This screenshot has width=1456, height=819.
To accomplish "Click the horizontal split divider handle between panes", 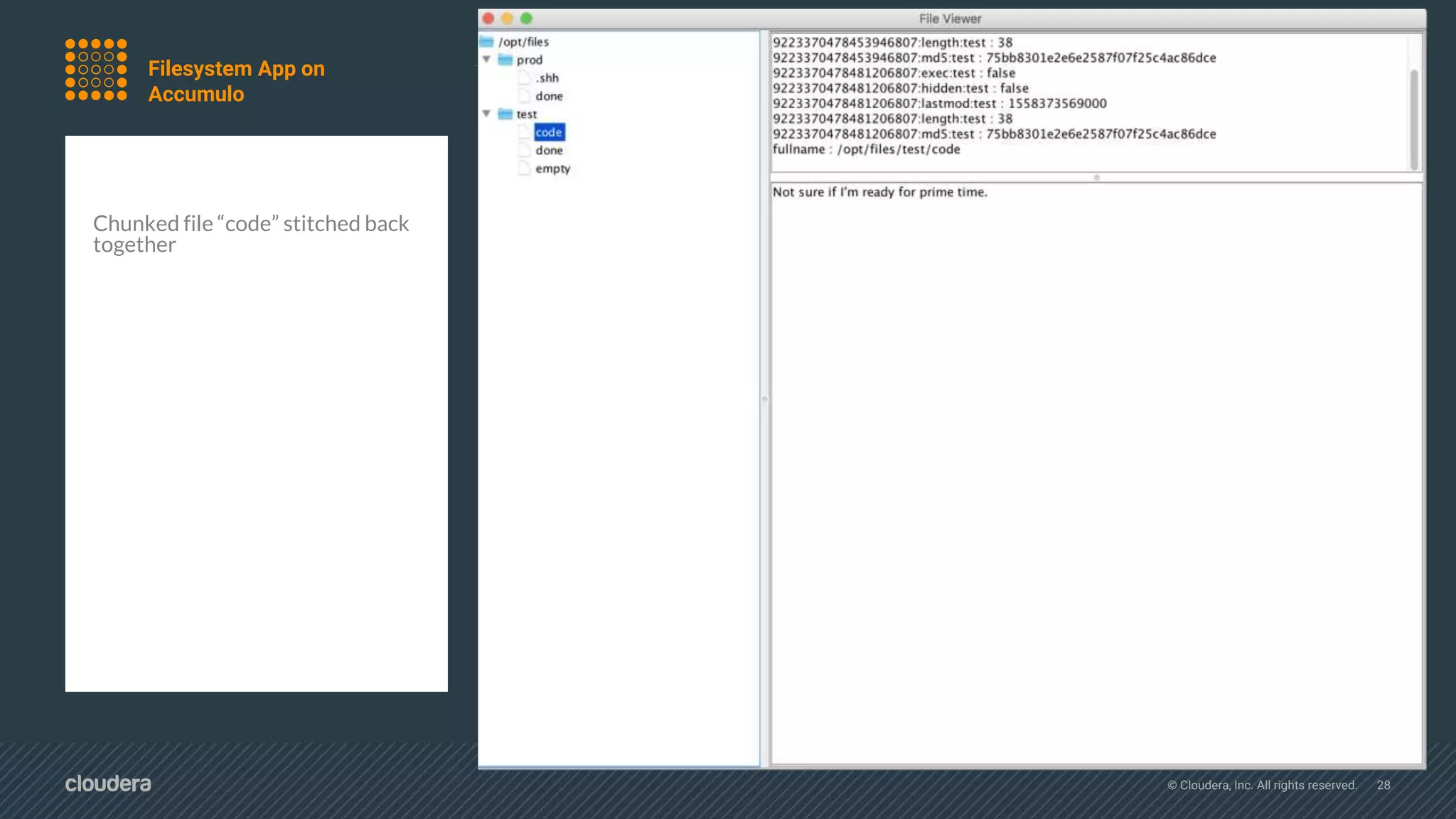I will pos(1096,178).
